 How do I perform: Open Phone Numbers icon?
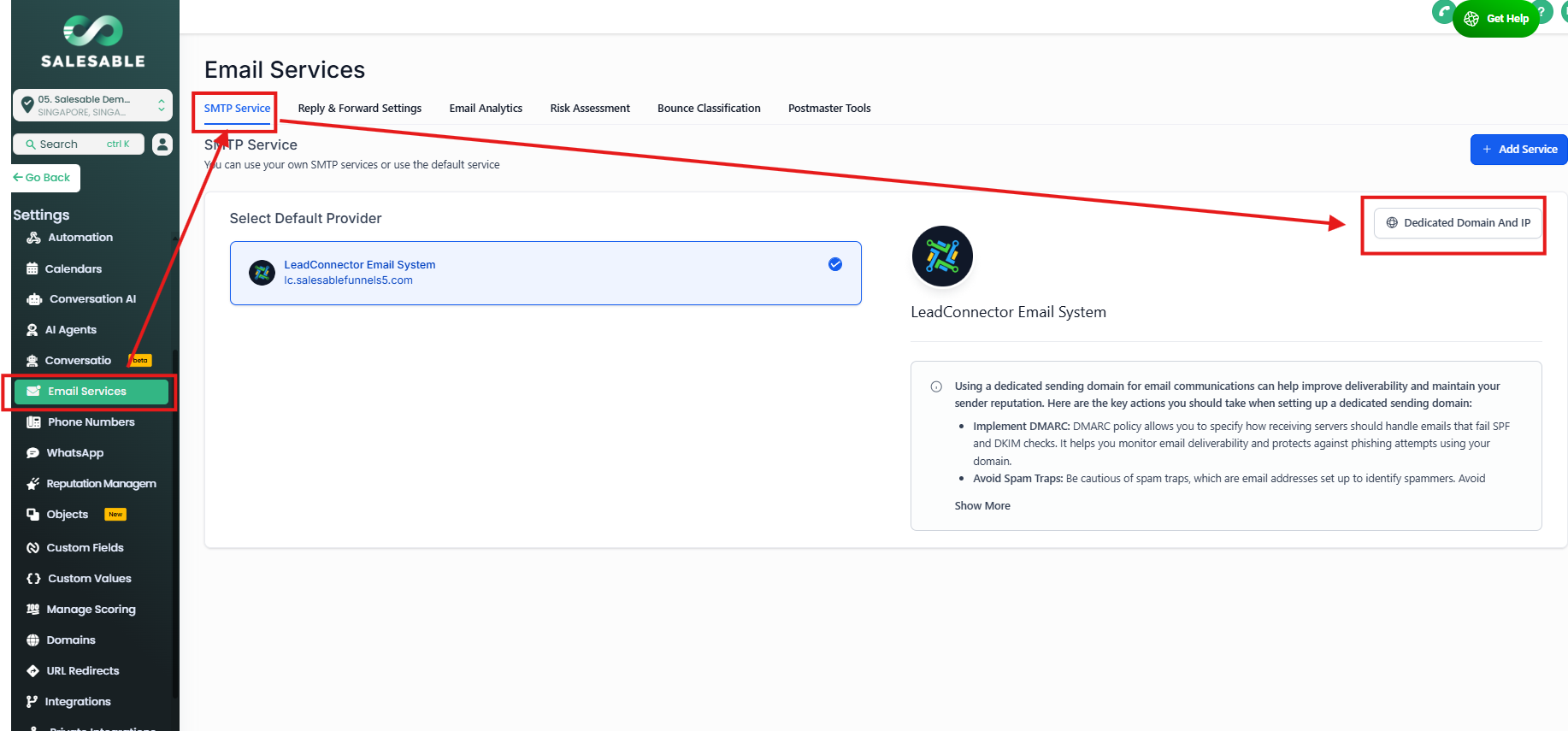(33, 422)
